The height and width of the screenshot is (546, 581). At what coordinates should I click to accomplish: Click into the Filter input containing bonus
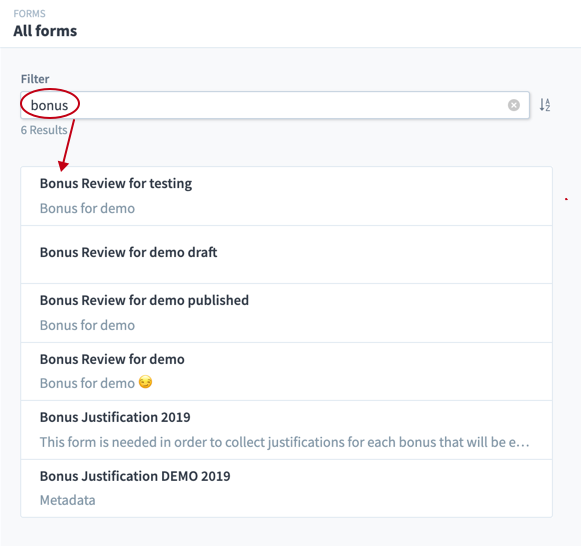275,105
